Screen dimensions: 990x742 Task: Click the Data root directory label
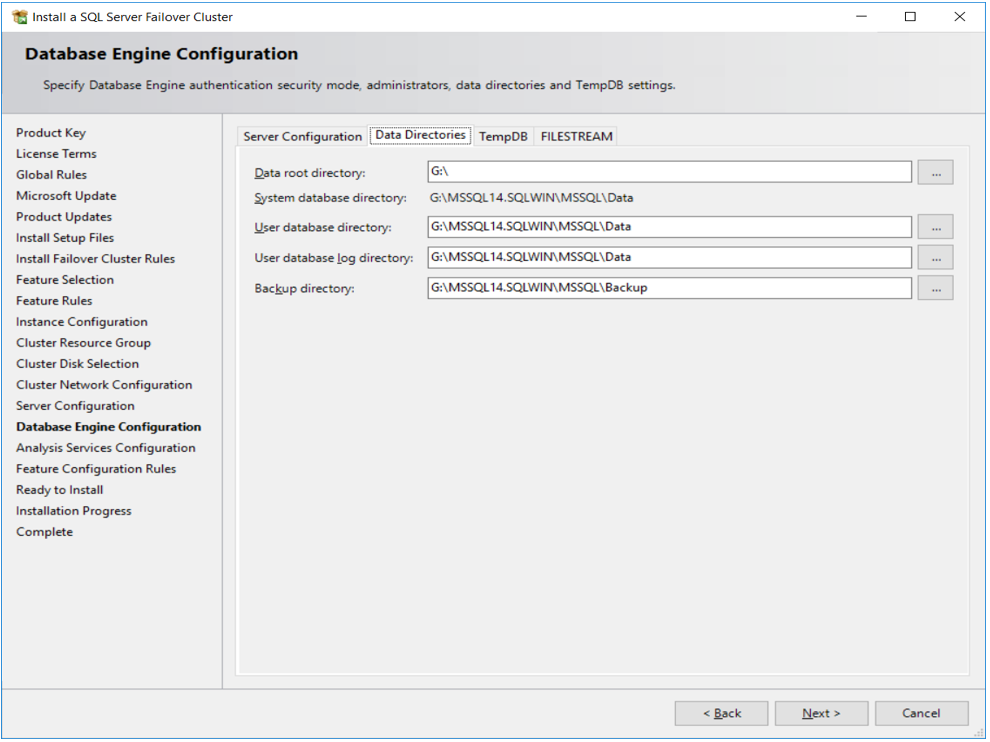310,173
